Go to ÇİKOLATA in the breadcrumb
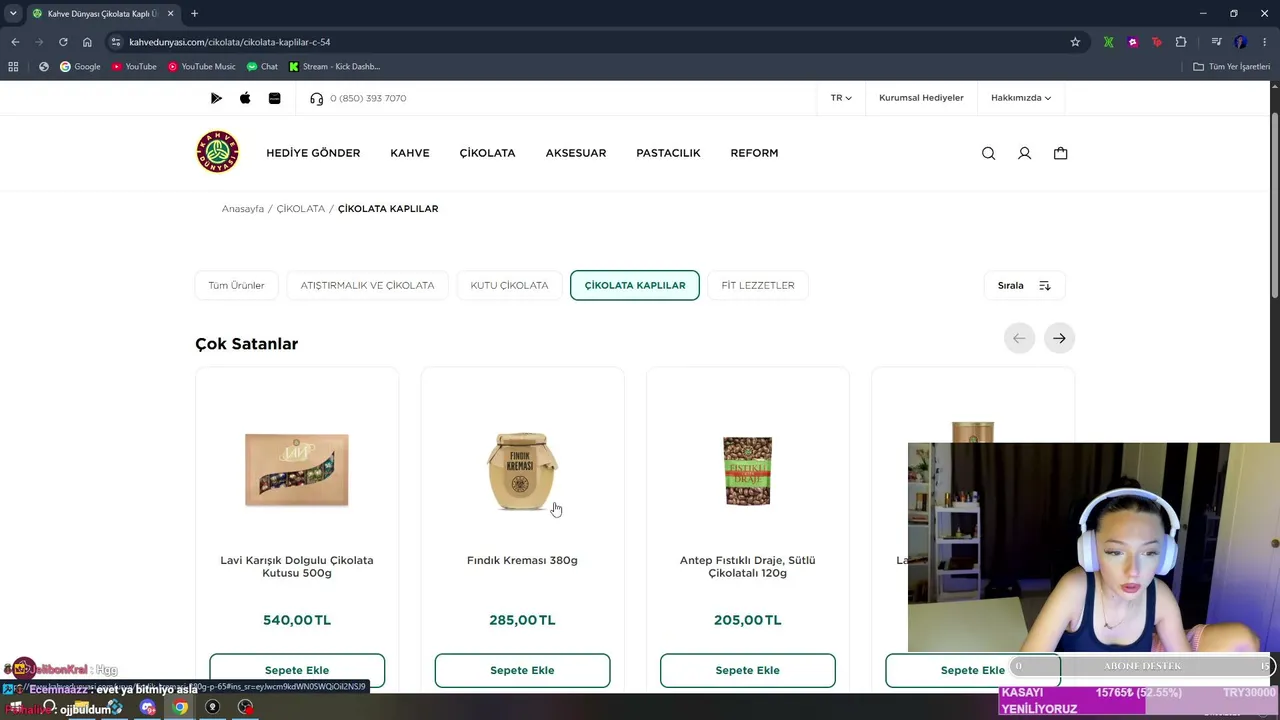Screen dimensions: 1280x720 coord(301,209)
